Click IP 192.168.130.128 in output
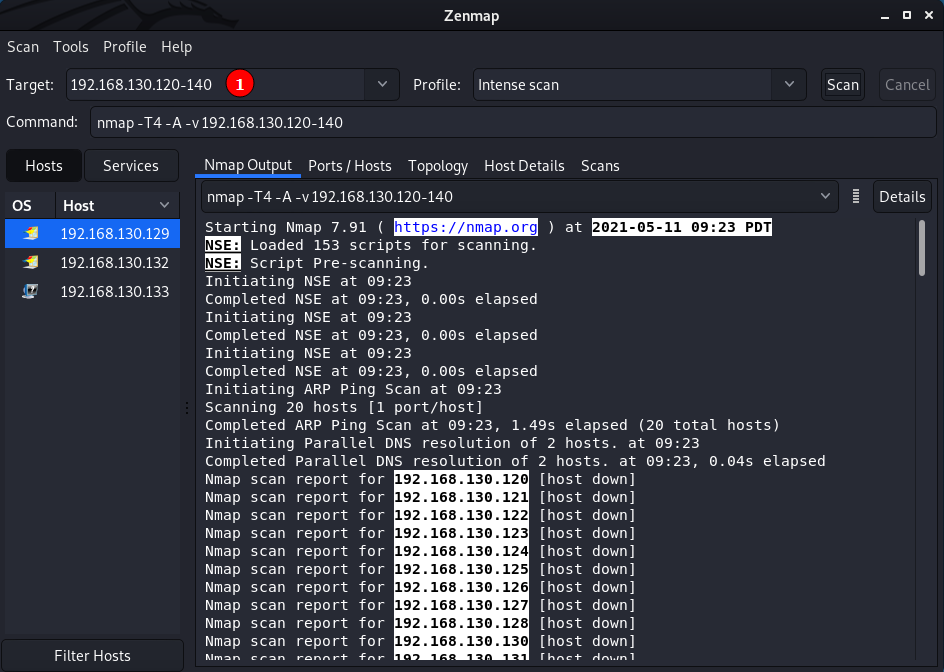 click(461, 624)
